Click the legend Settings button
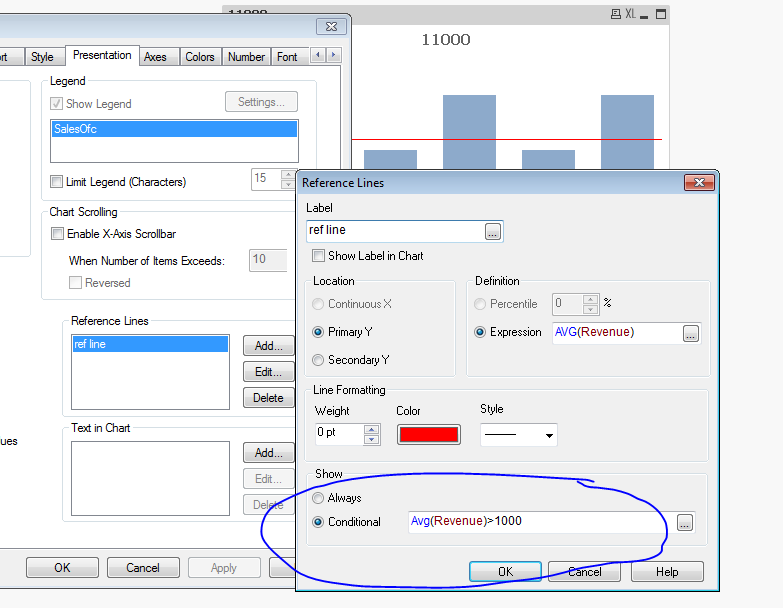This screenshot has height=608, width=783. click(x=261, y=102)
